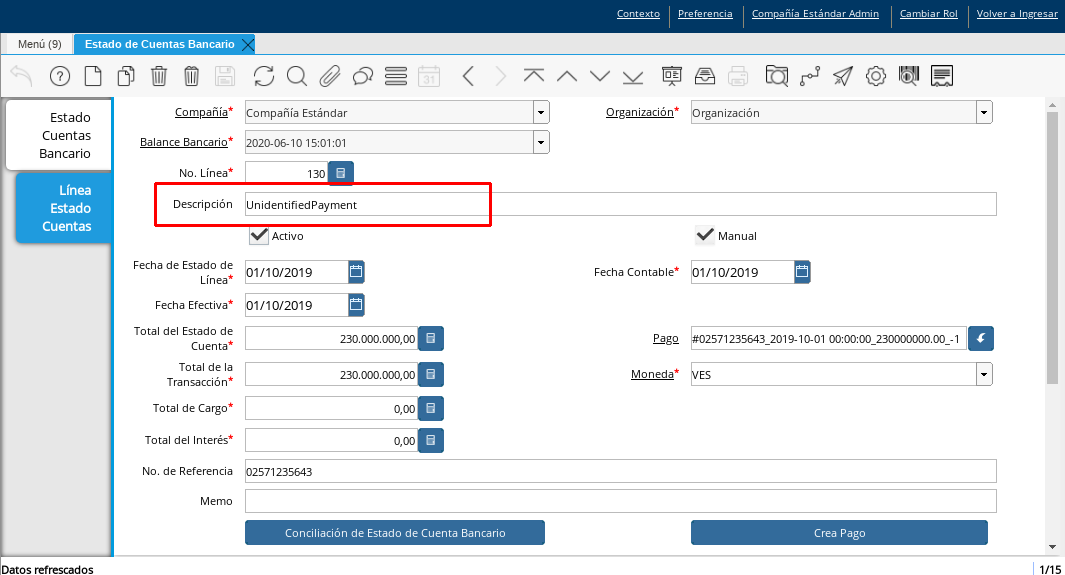Click the Total de Cargo amount field
Image resolution: width=1065 pixels, height=575 pixels.
(331, 408)
